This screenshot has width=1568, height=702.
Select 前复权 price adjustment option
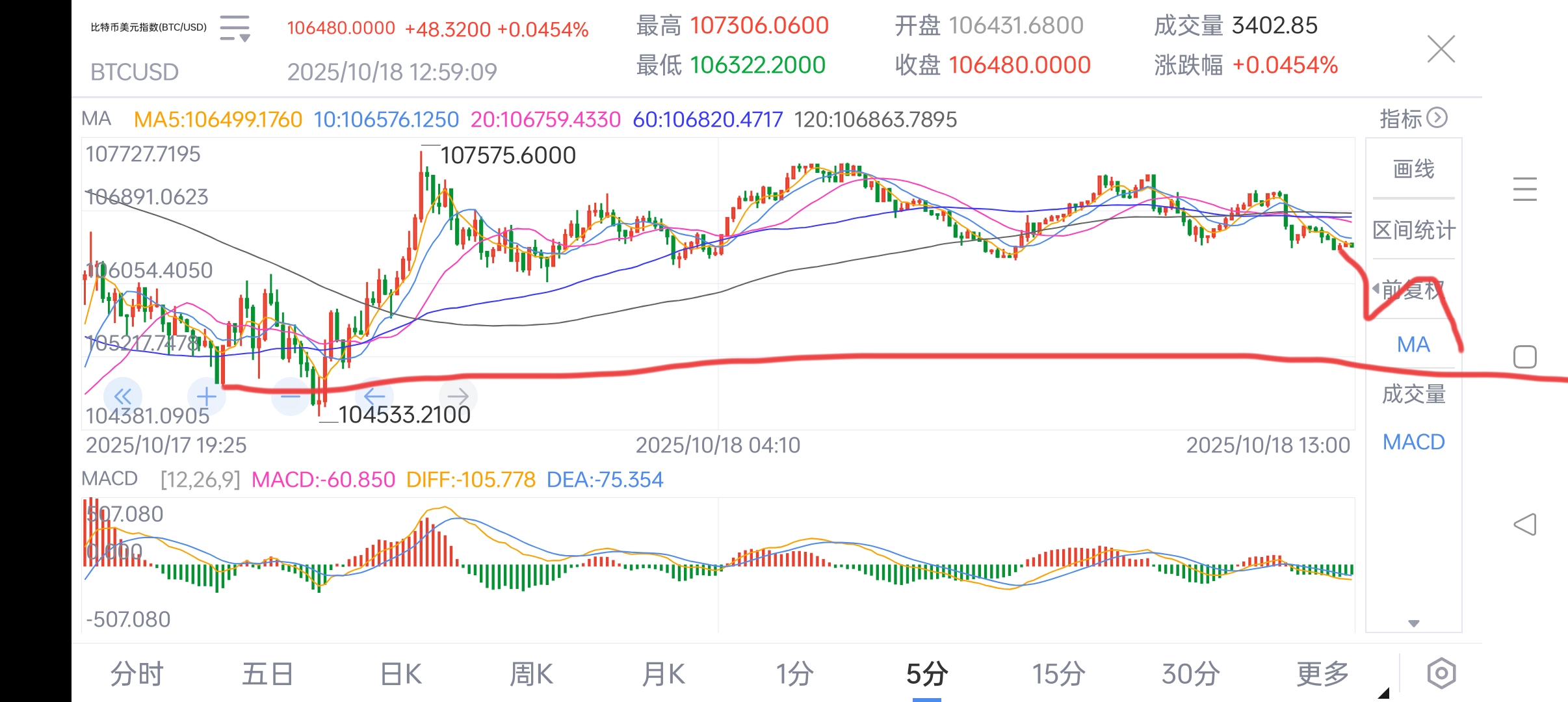[1412, 287]
